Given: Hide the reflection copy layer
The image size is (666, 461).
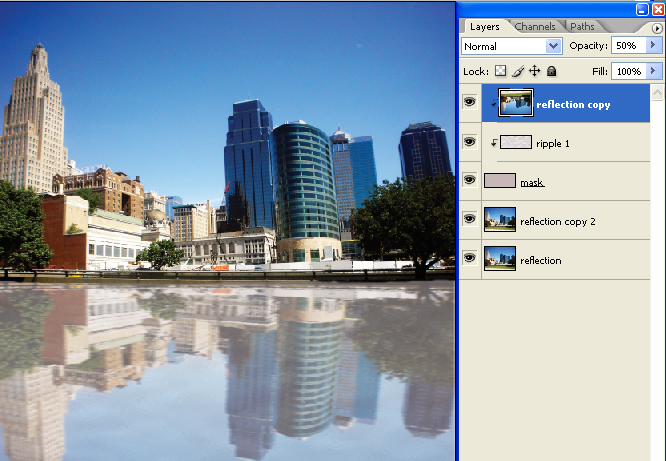Looking at the screenshot, I should (469, 102).
